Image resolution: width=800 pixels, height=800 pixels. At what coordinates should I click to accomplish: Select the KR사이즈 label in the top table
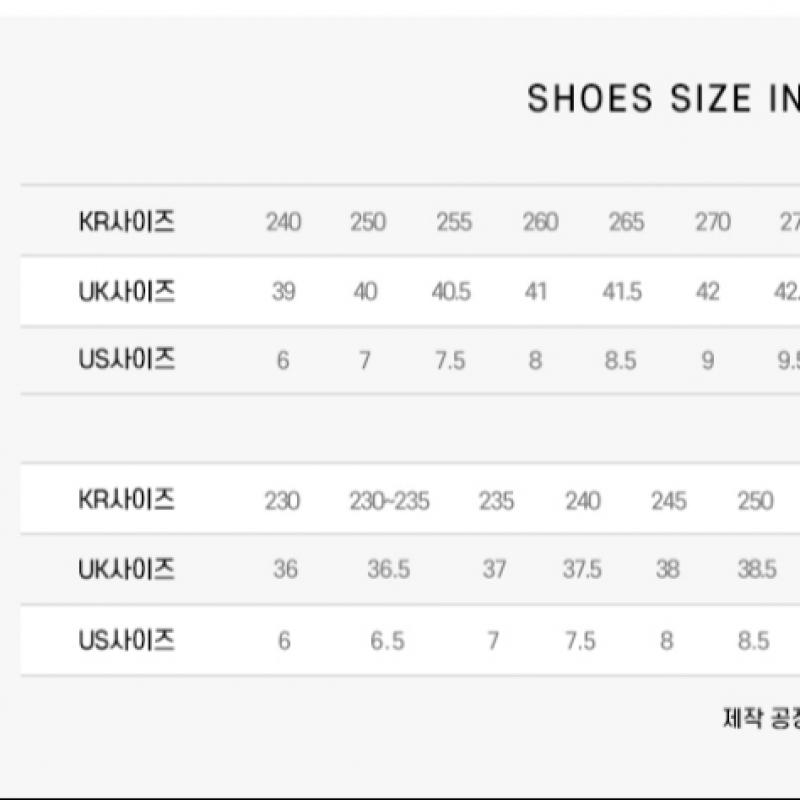(127, 221)
